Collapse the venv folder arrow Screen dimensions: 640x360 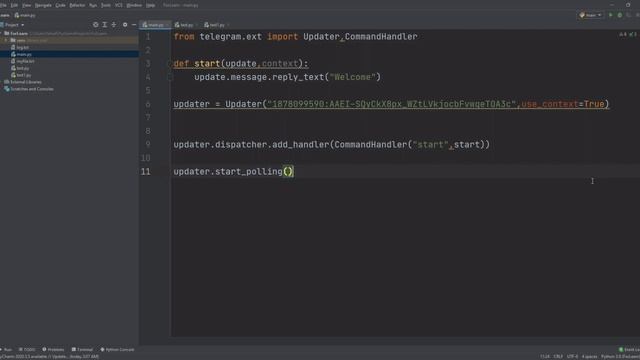tap(6, 40)
